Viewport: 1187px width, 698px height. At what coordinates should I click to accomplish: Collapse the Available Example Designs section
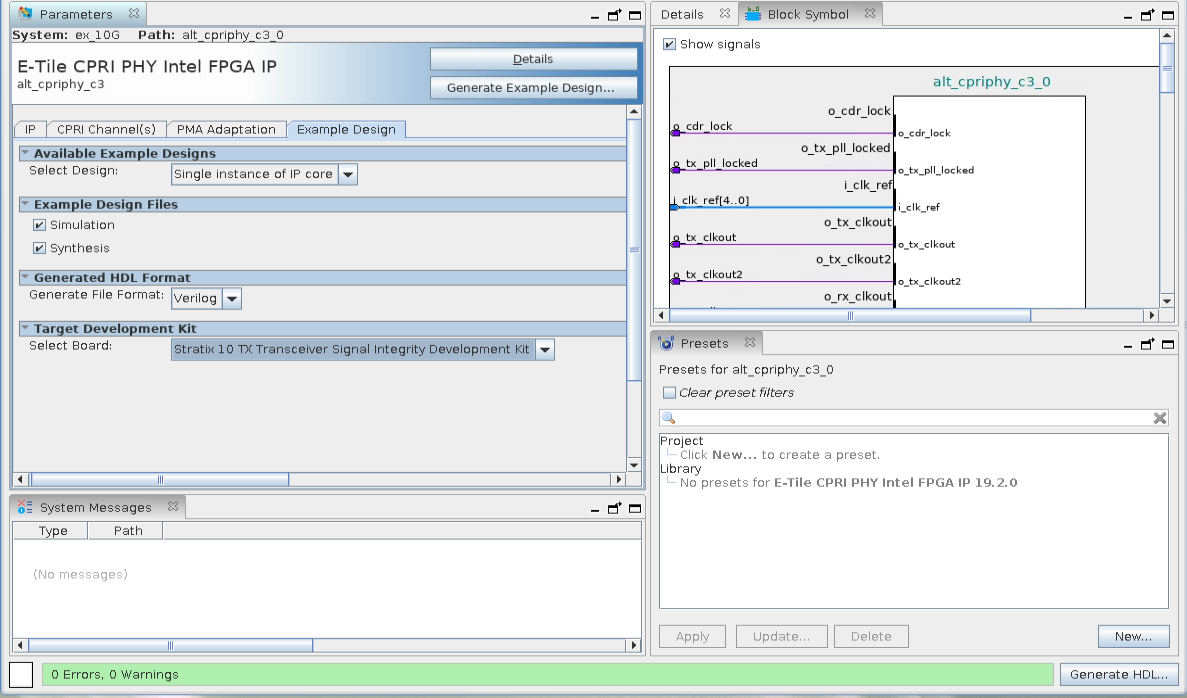pyautogui.click(x=25, y=153)
